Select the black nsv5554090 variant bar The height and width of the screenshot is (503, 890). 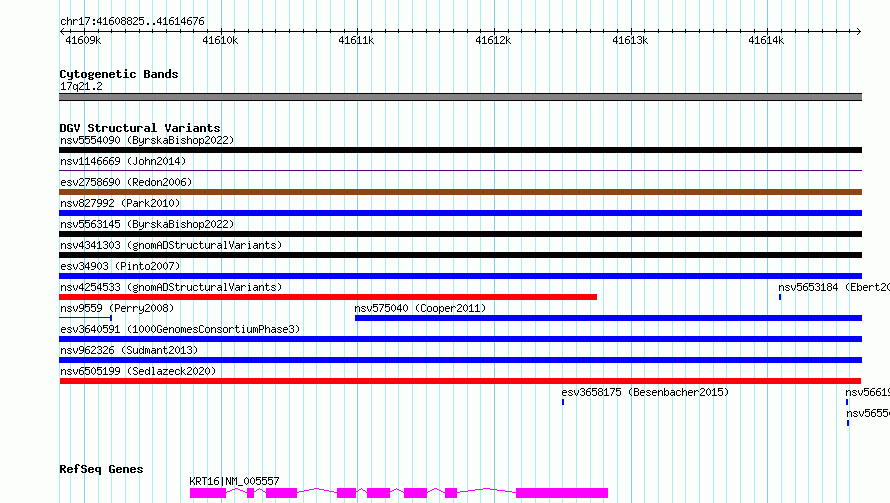pos(460,150)
